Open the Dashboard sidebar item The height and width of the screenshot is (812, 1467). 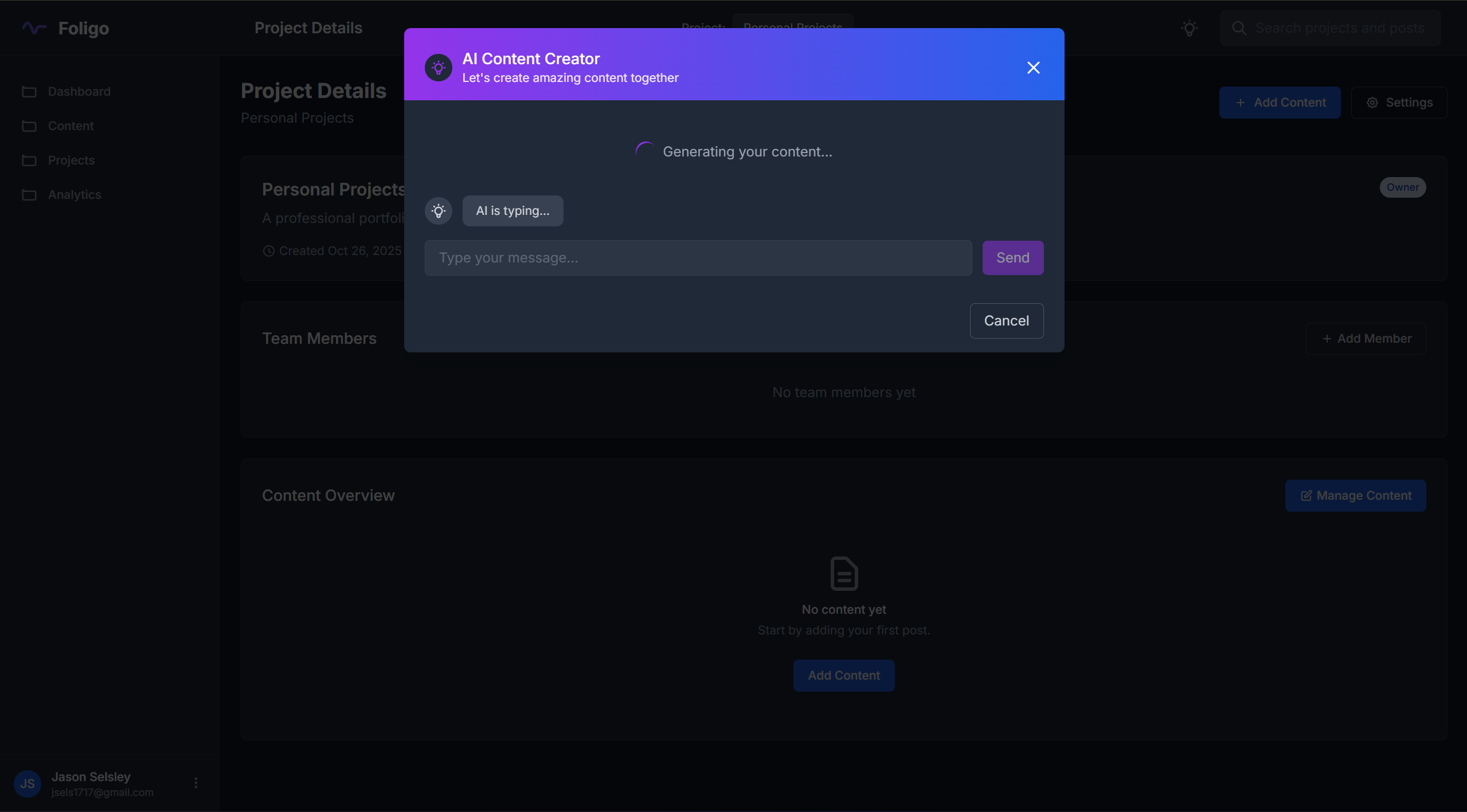pyautogui.click(x=79, y=92)
